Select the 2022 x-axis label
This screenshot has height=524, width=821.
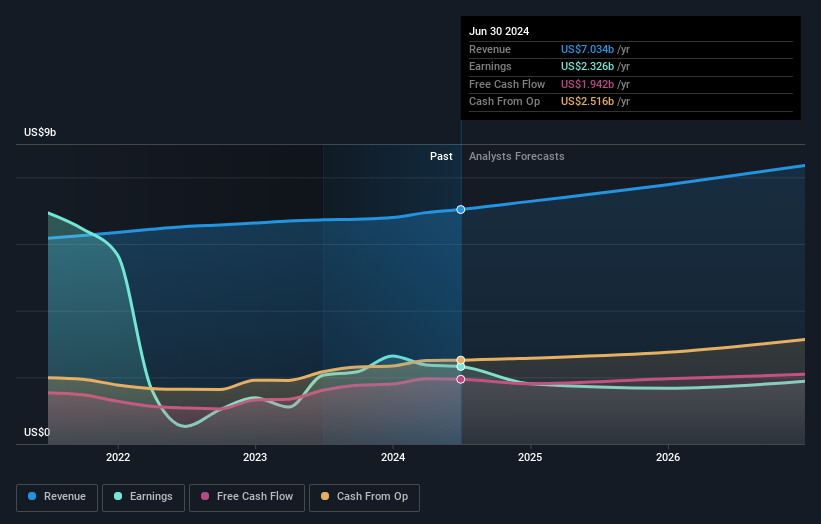(x=118, y=457)
